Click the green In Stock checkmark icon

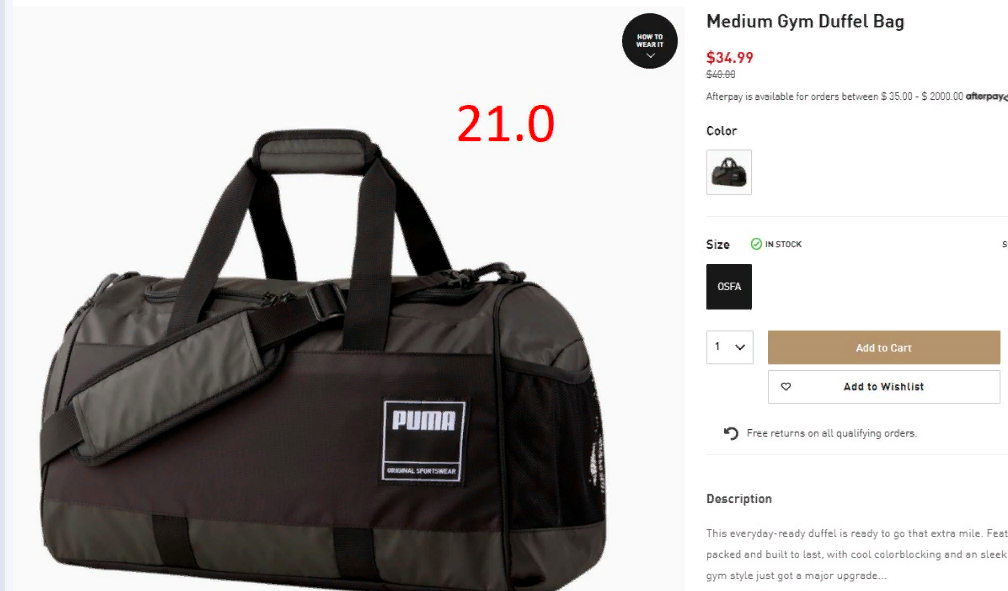tap(756, 244)
